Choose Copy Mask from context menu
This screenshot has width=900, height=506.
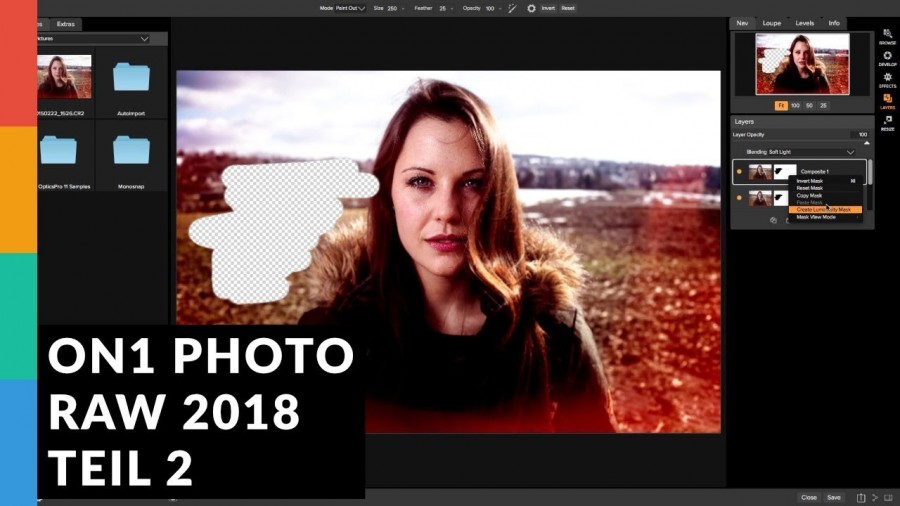[x=825, y=196]
